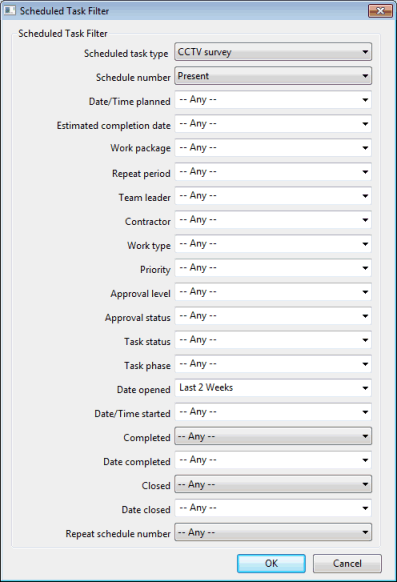This screenshot has height=582, width=397.
Task: Open the Completed dropdown
Action: coord(273,436)
